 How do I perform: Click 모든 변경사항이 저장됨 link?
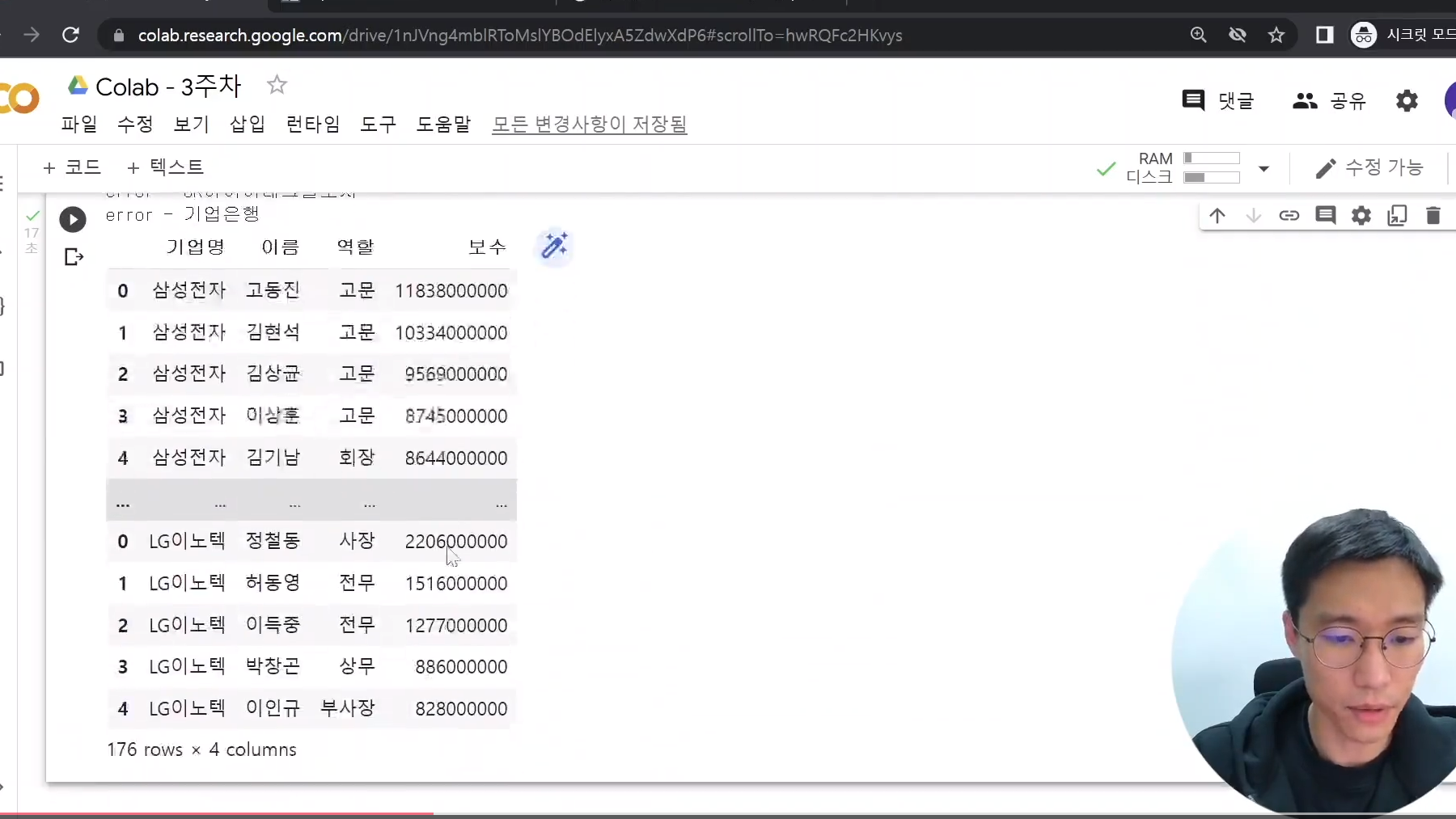[x=590, y=124]
